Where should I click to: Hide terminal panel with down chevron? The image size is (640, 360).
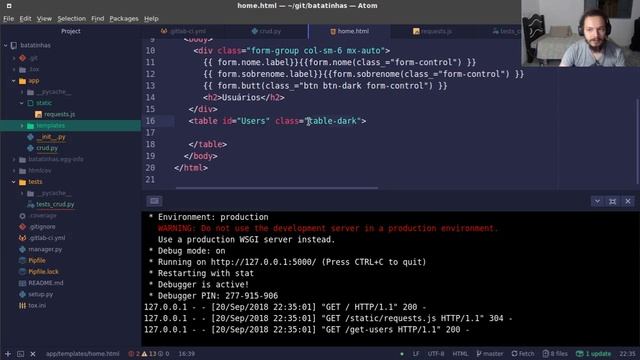[597, 201]
